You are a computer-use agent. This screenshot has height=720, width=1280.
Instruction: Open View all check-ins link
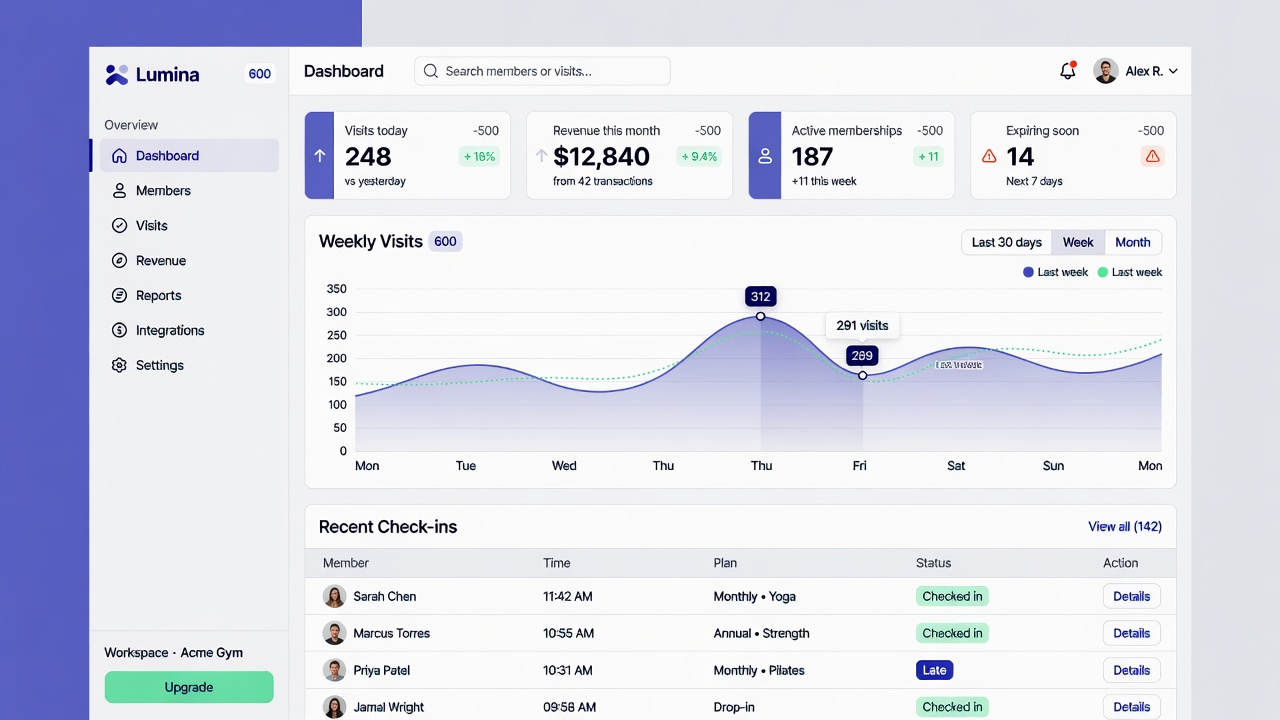1124,526
